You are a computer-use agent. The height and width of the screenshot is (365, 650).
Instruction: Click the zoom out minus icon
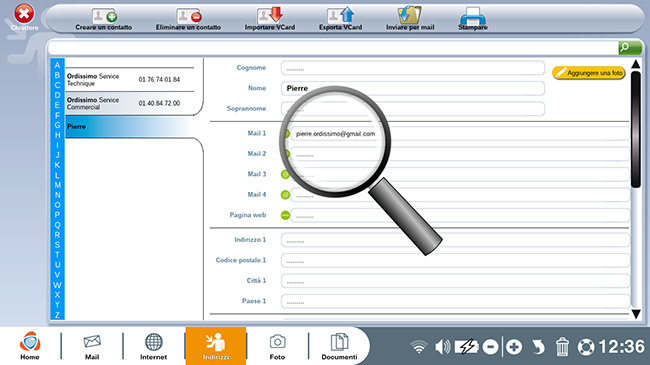tap(490, 347)
